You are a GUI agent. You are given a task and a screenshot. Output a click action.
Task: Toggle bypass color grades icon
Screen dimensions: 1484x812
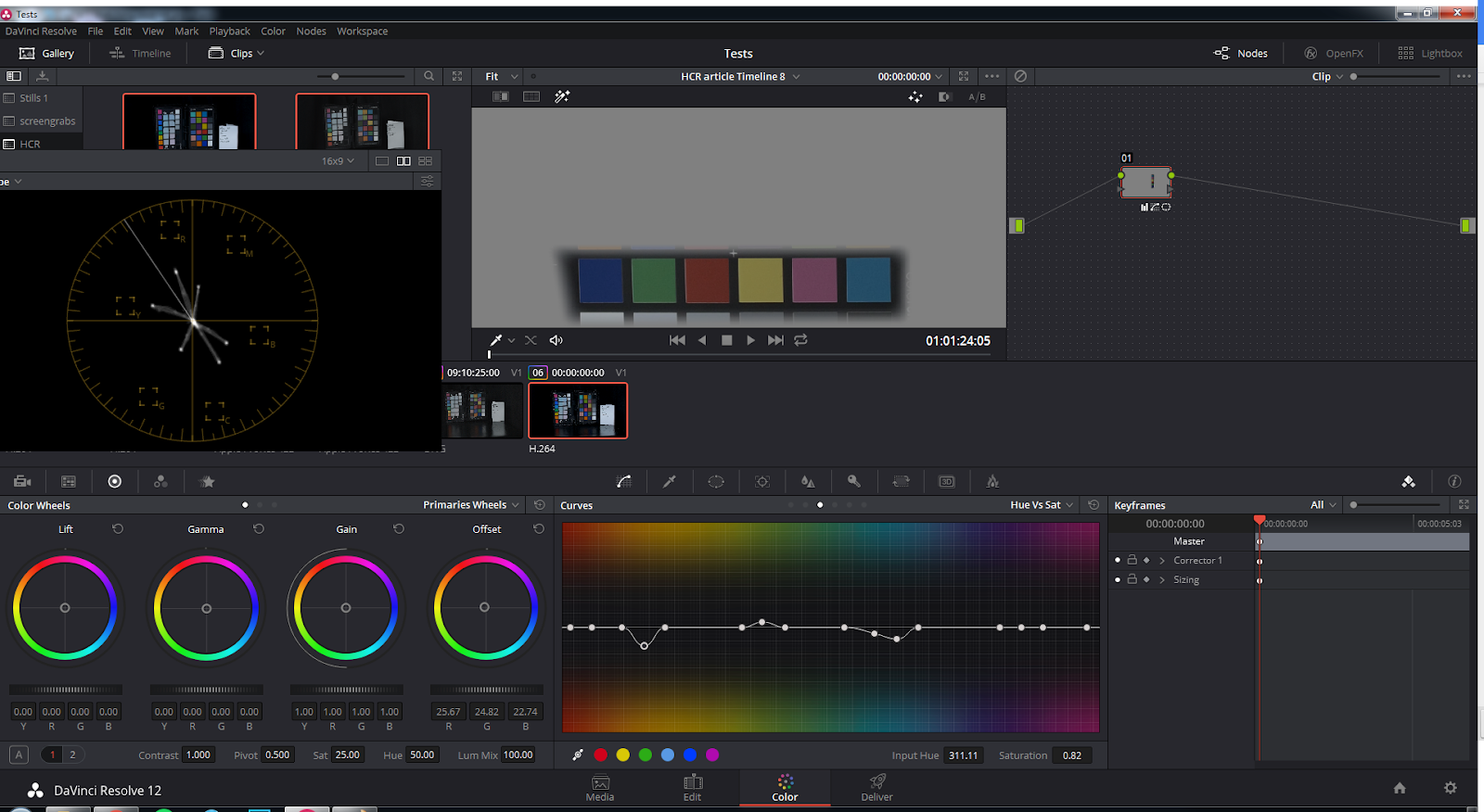tap(1020, 76)
